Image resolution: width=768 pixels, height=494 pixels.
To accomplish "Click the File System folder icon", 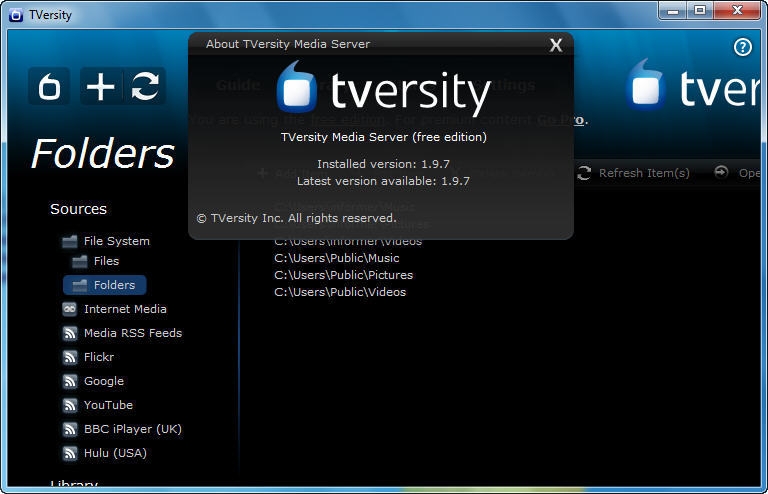I will pyautogui.click(x=70, y=241).
